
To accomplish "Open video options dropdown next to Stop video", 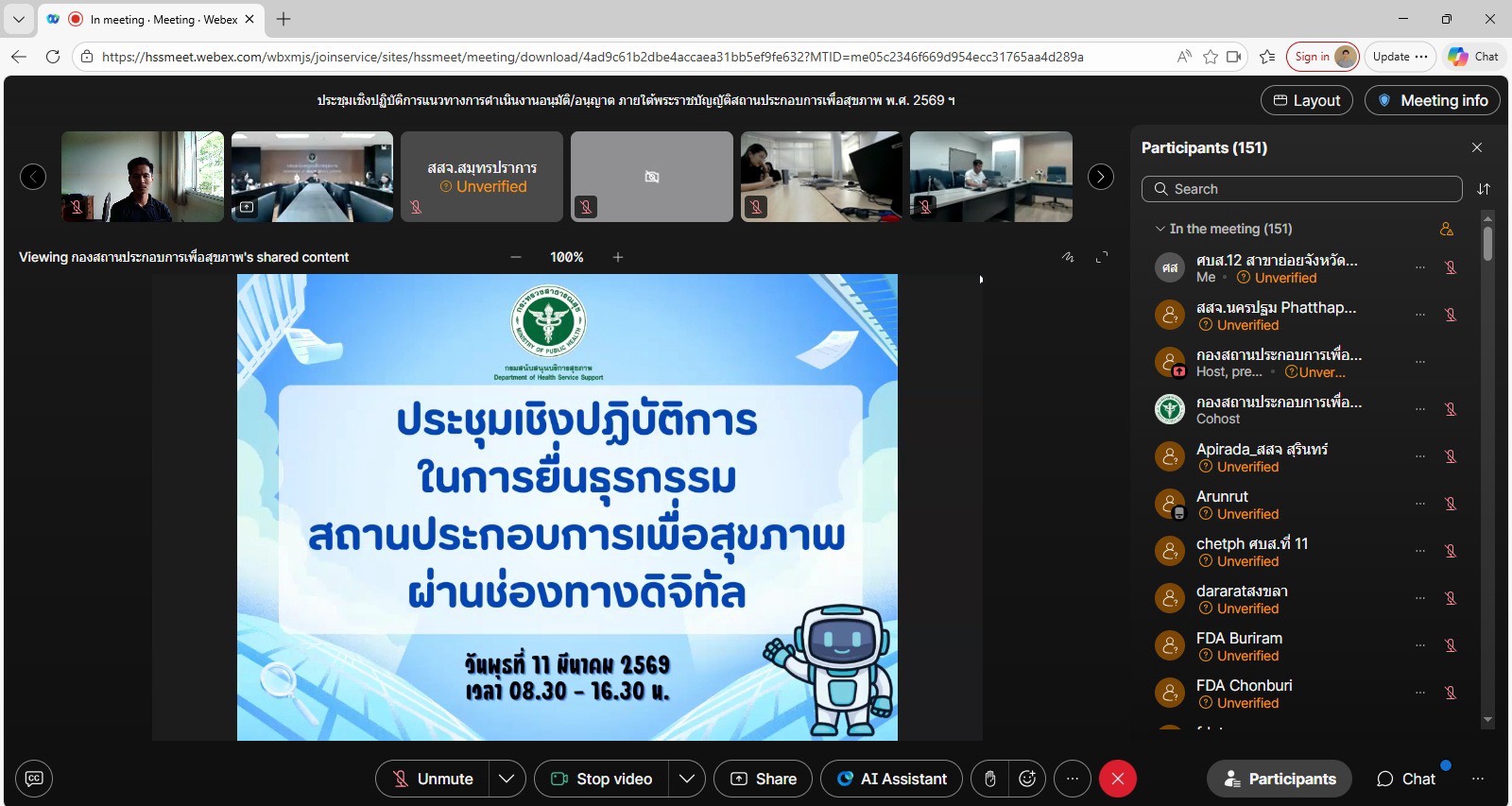I will point(687,779).
